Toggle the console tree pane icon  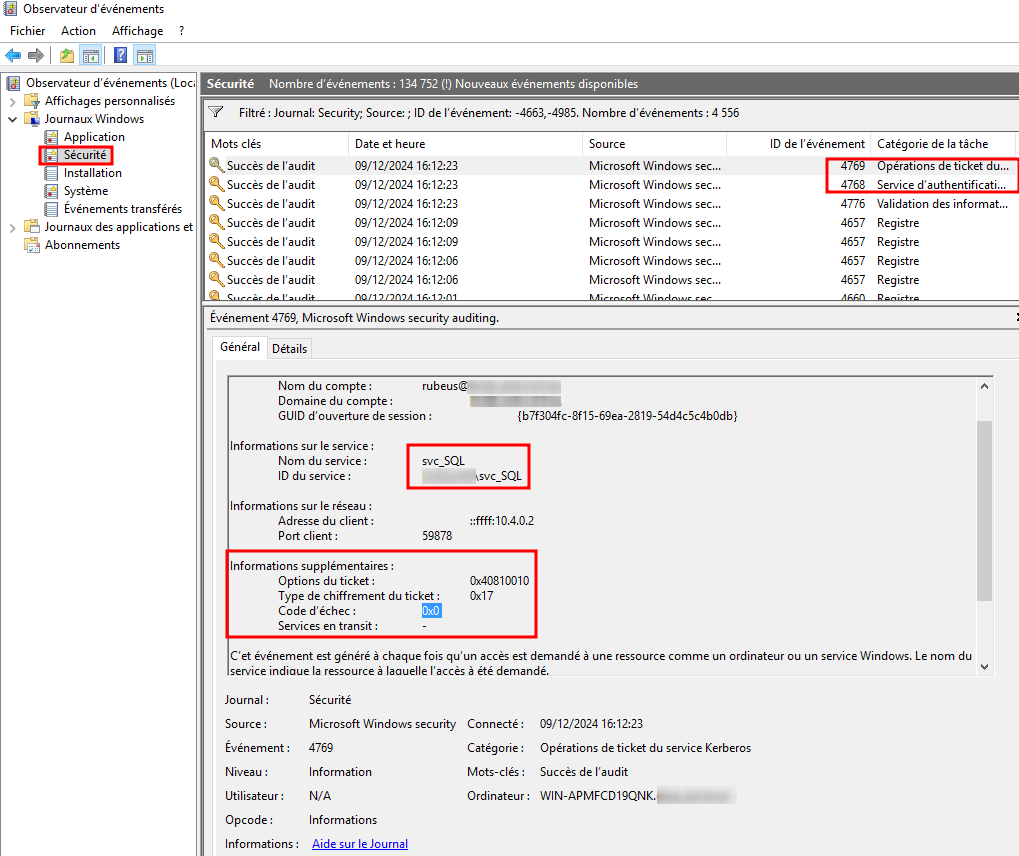point(90,55)
